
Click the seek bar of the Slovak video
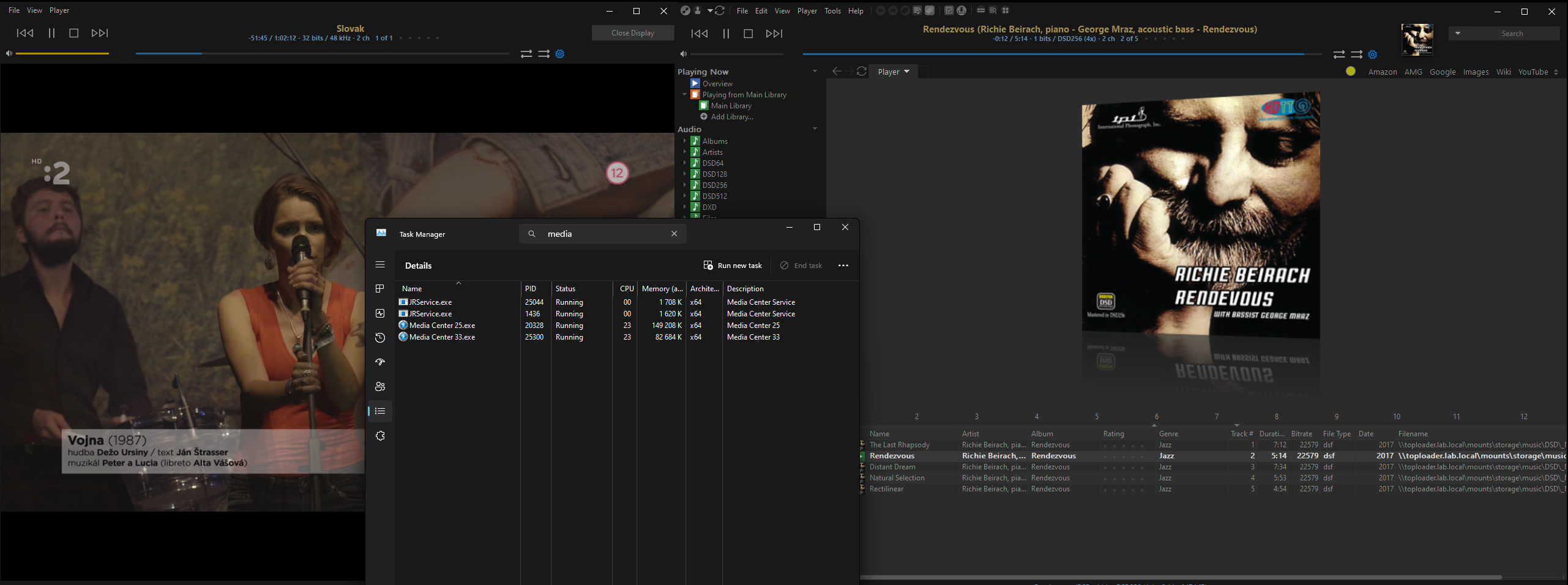(322, 54)
